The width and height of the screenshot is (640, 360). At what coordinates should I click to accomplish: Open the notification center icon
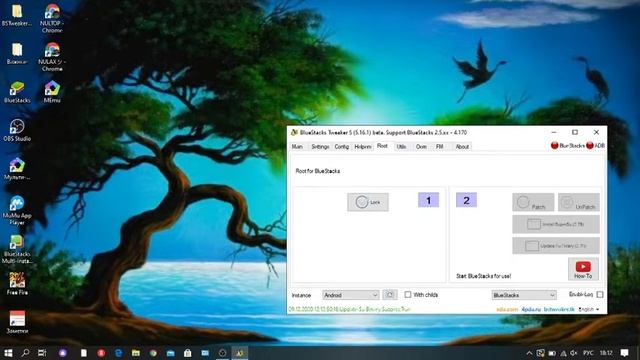point(624,353)
